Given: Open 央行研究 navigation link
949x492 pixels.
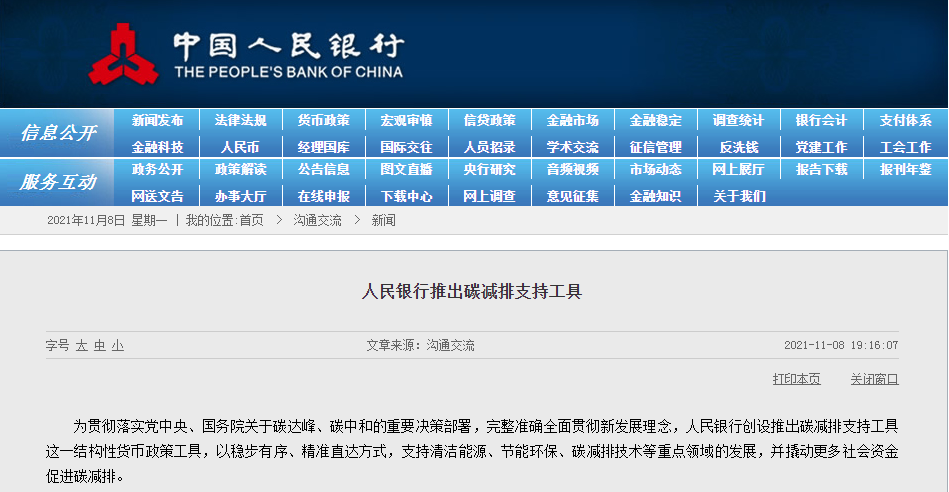Looking at the screenshot, I should [489, 169].
